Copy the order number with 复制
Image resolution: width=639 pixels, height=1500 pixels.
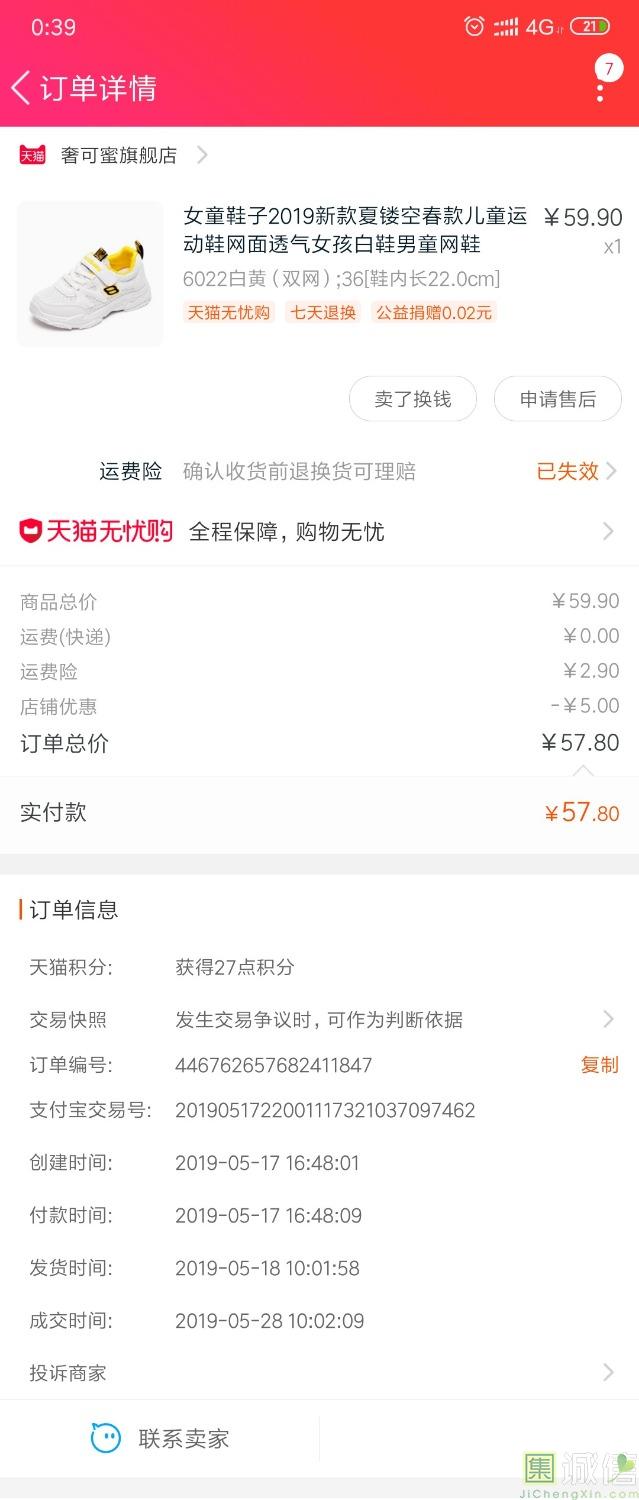(599, 1065)
